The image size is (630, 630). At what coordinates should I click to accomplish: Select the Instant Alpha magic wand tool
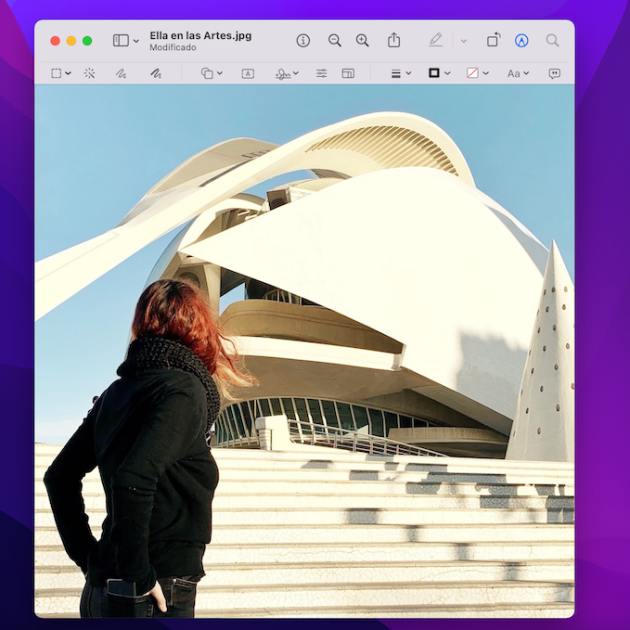[89, 73]
